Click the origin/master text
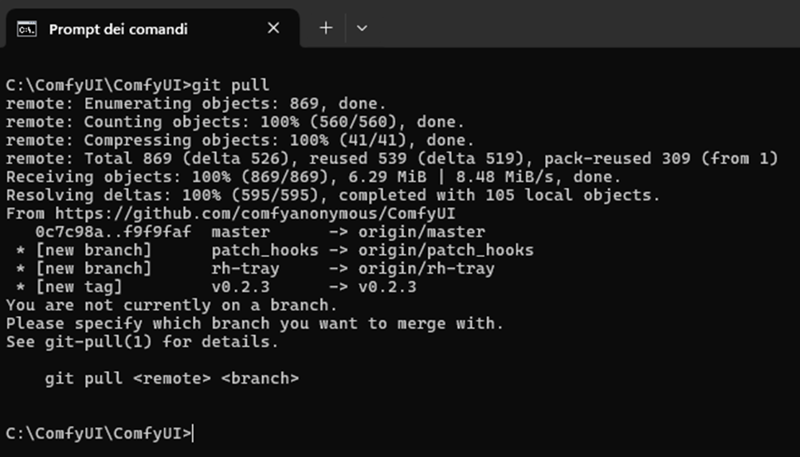This screenshot has width=800, height=457. (421, 232)
